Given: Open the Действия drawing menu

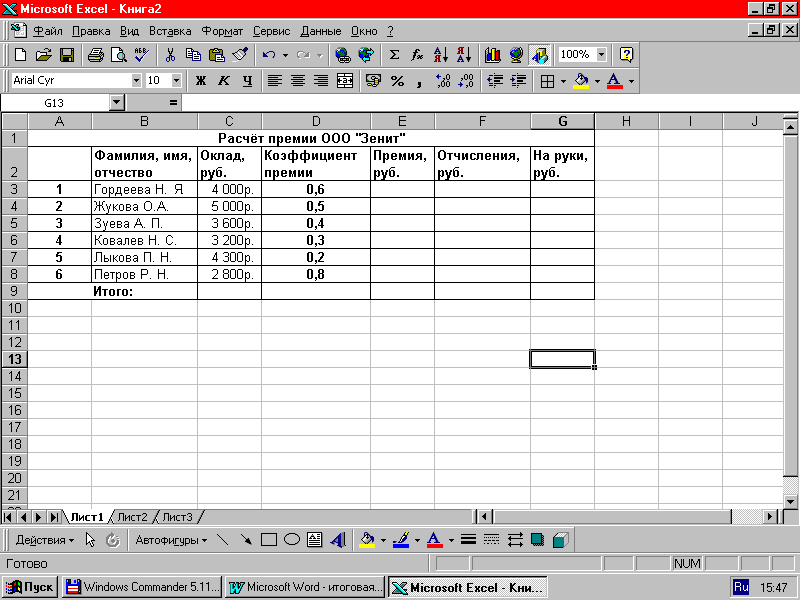Looking at the screenshot, I should [44, 540].
